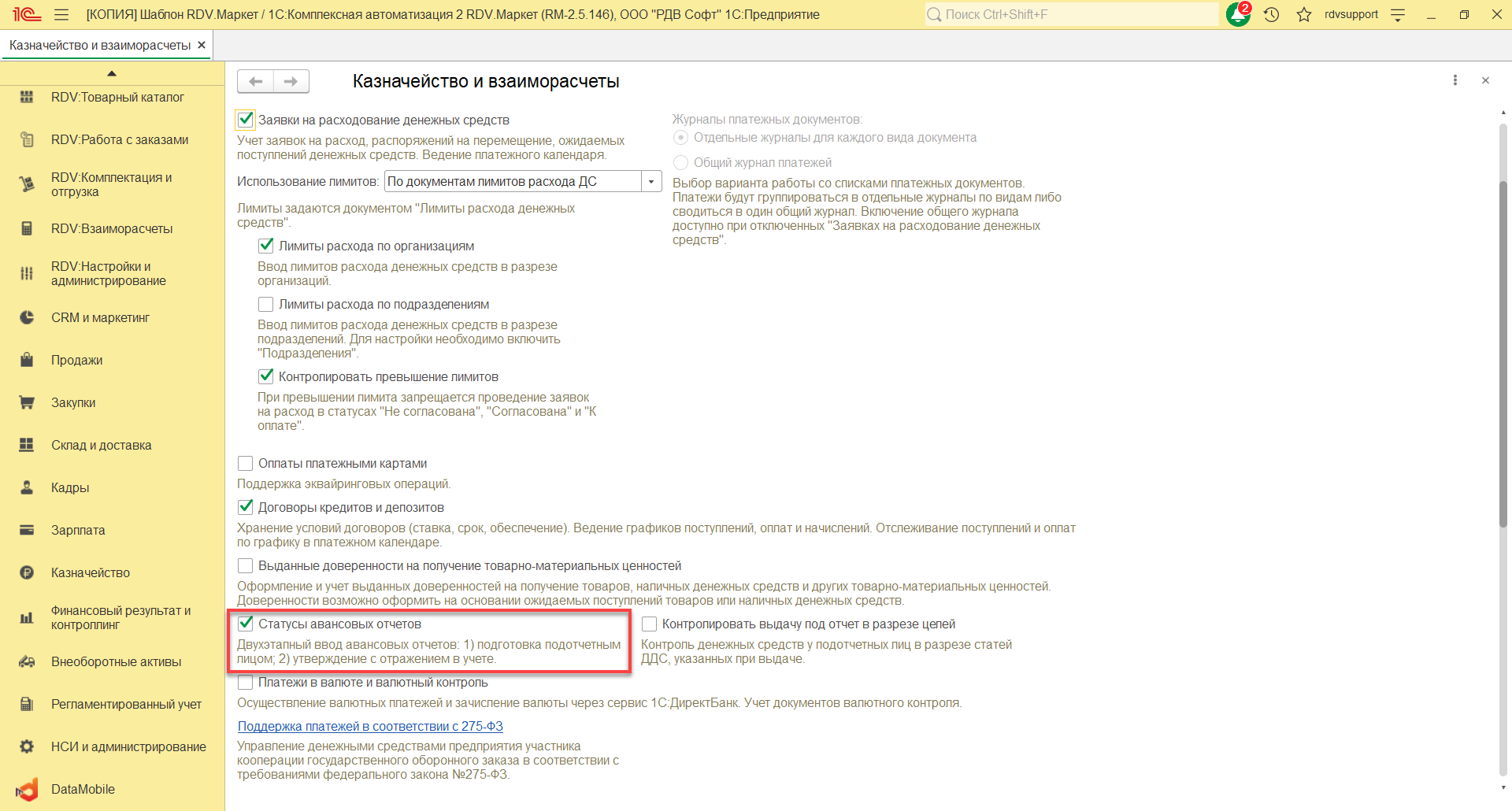1512x811 pixels.
Task: Expand the Использование лимитов dropdown arrow
Action: coord(651,182)
